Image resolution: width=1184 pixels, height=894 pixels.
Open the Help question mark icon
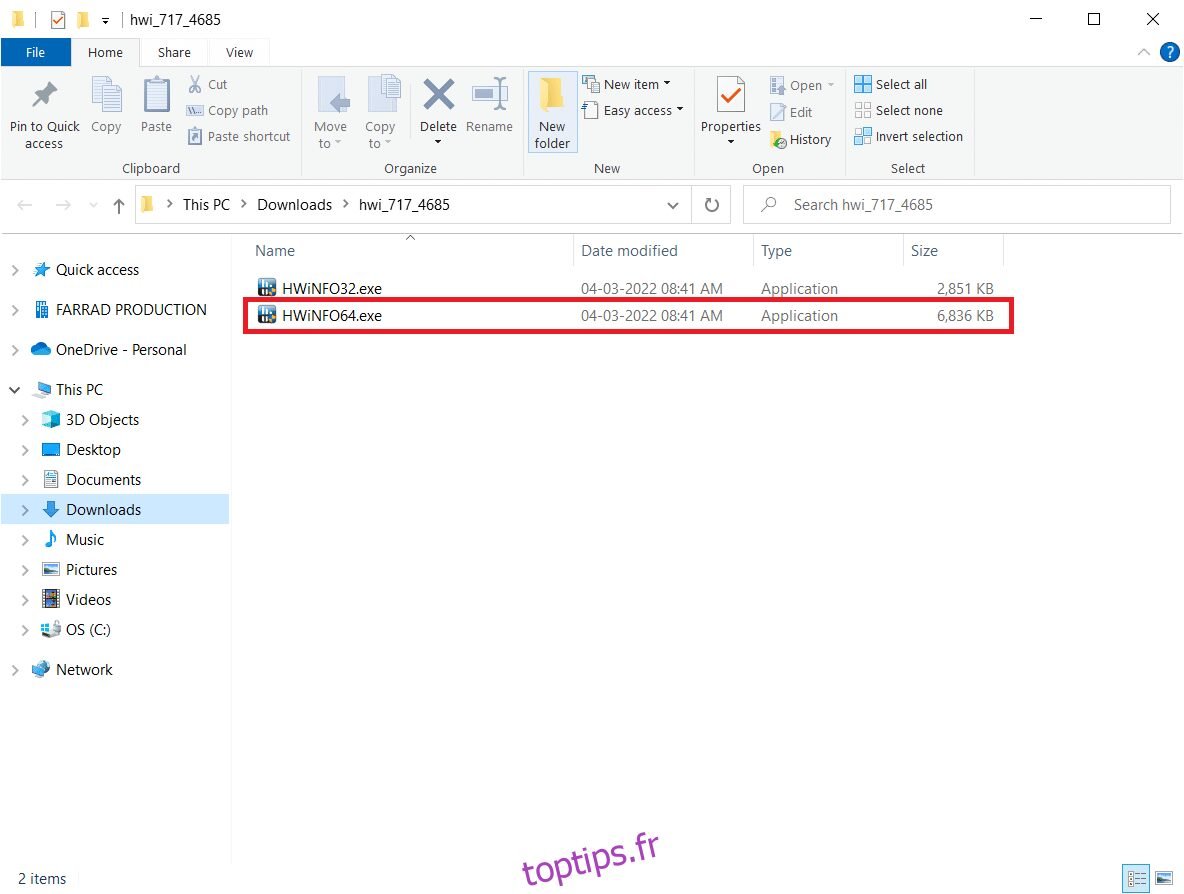tap(1169, 52)
